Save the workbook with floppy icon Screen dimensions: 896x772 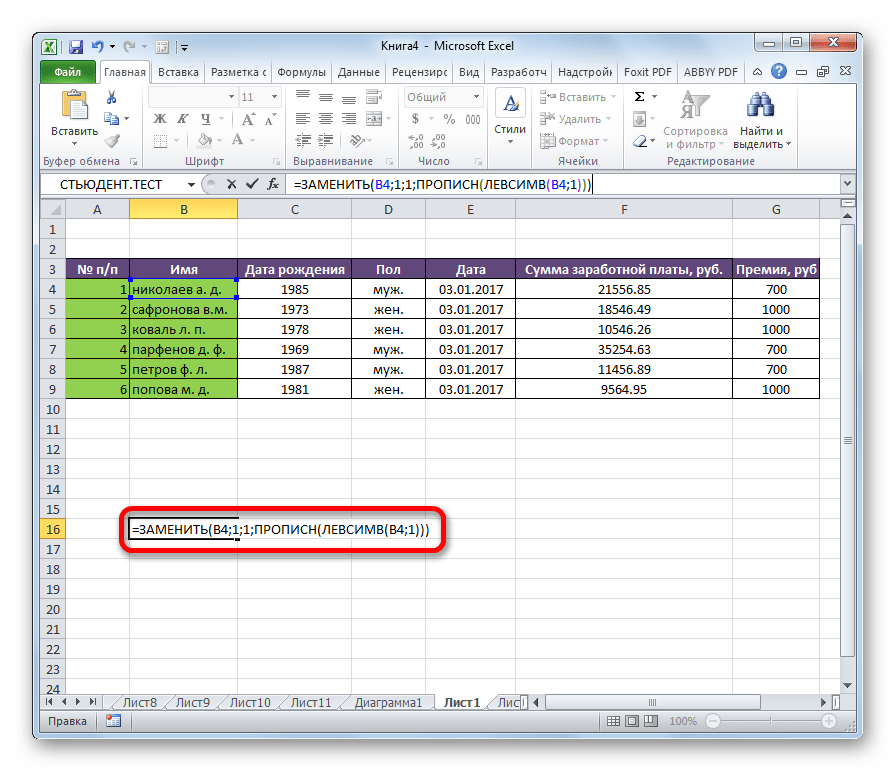pyautogui.click(x=75, y=46)
